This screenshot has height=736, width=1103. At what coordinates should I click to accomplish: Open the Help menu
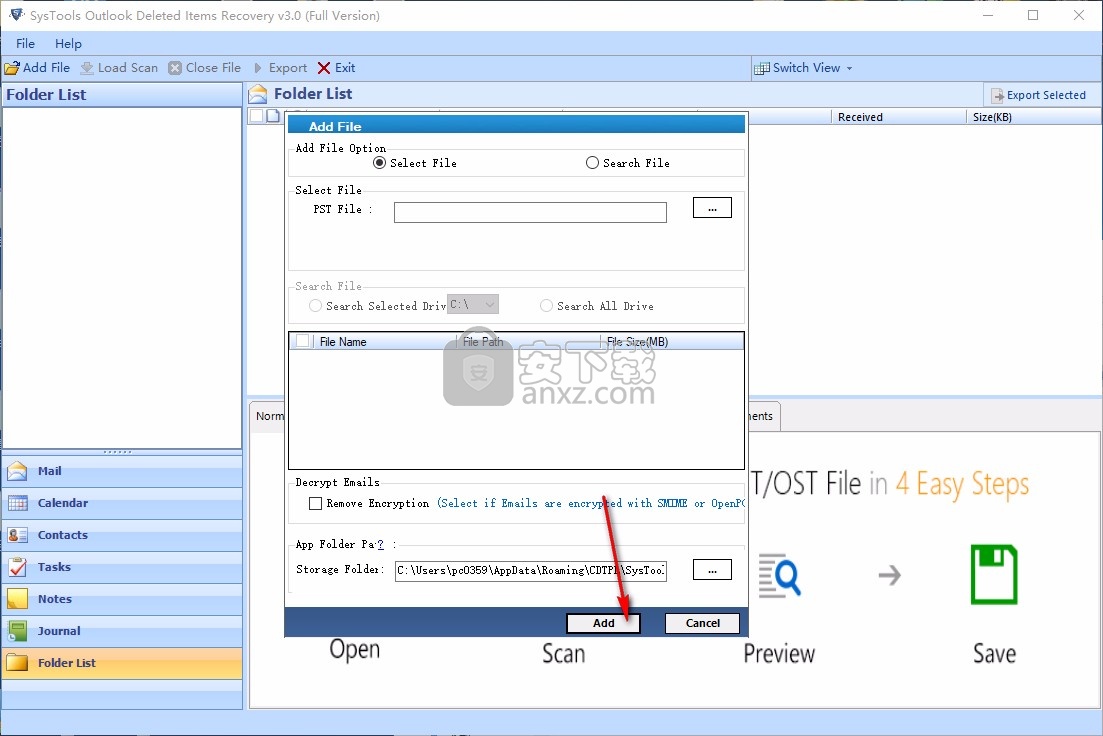pos(68,44)
